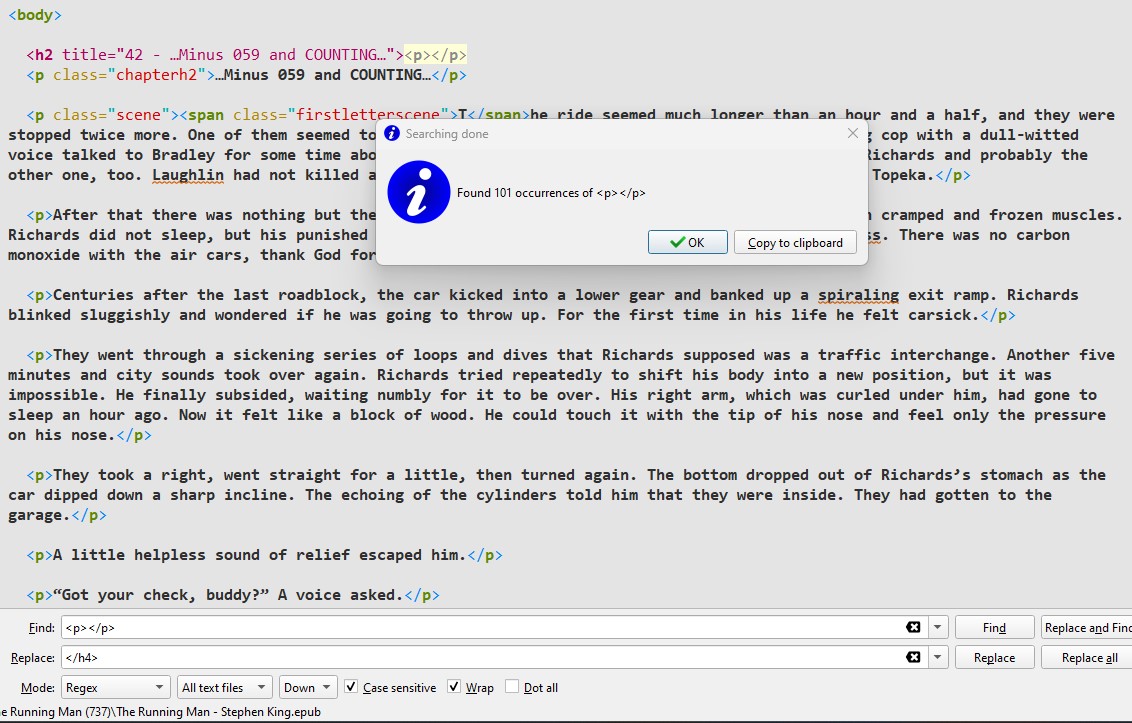Click the Replace and Find button
This screenshot has width=1132, height=723.
click(1087, 628)
